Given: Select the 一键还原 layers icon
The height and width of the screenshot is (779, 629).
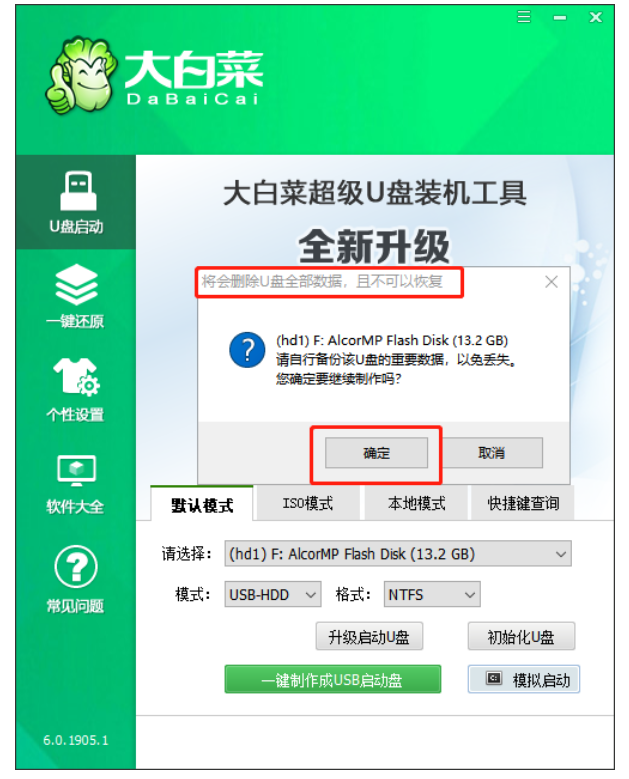Looking at the screenshot, I should coord(76,284).
